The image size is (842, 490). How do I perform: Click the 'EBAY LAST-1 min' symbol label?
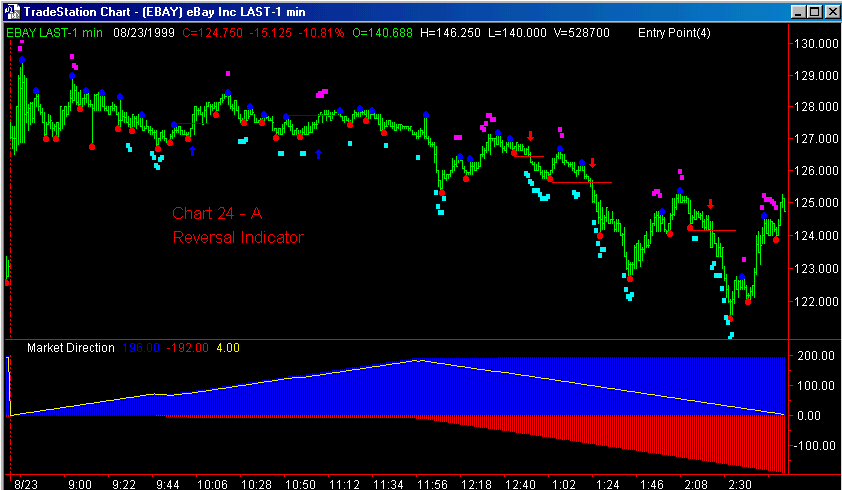pyautogui.click(x=54, y=33)
